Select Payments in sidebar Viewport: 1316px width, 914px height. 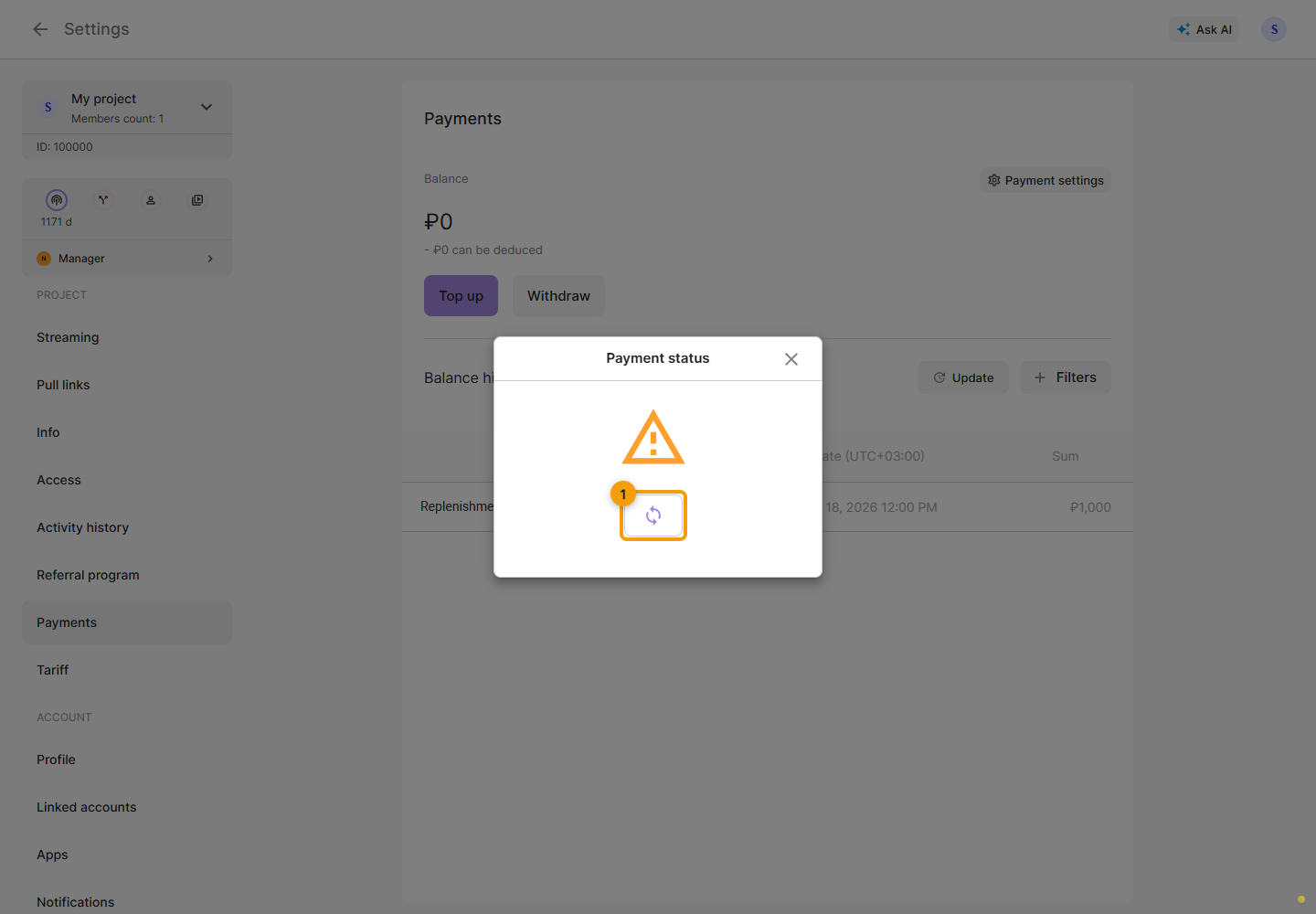[127, 622]
